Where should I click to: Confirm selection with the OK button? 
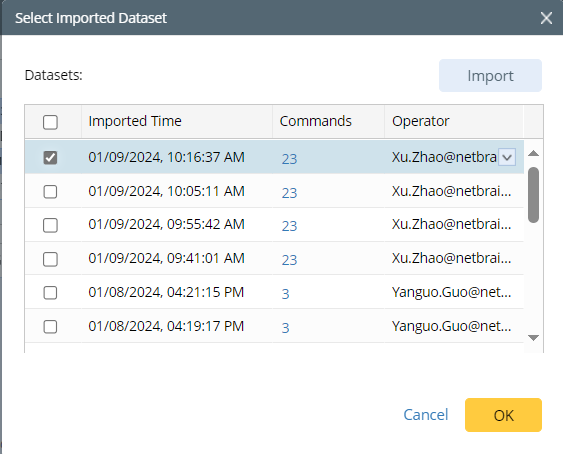(x=503, y=415)
